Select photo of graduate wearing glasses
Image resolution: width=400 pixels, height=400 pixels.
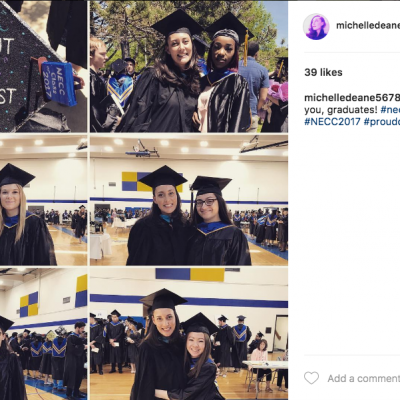189,200
